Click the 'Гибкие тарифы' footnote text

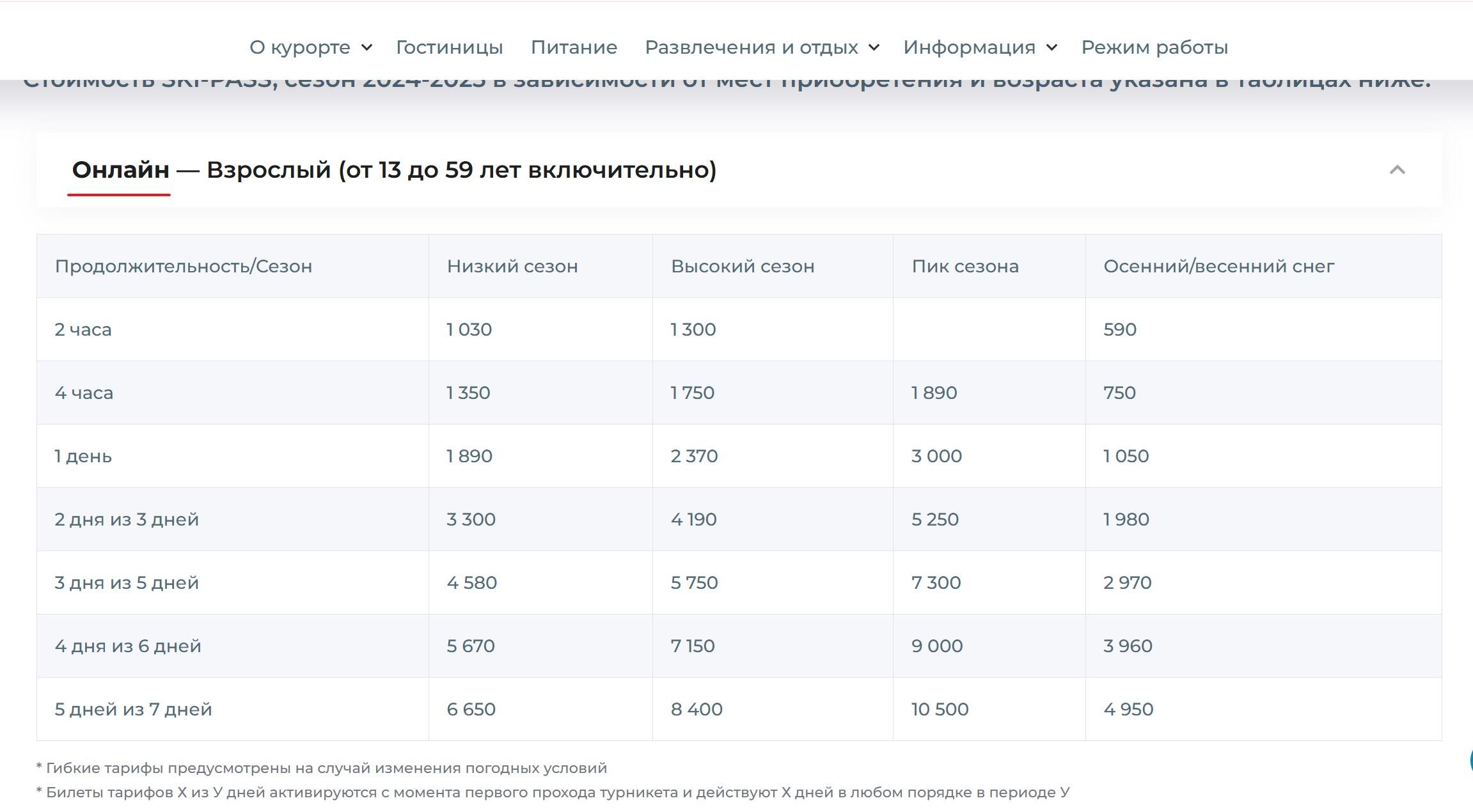point(322,768)
